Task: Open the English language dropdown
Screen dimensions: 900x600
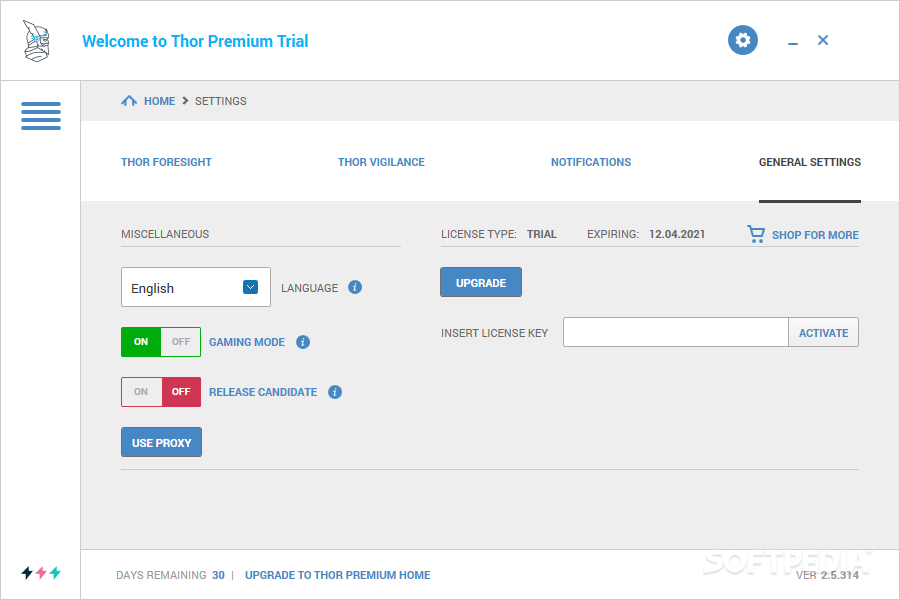Action: pos(196,287)
